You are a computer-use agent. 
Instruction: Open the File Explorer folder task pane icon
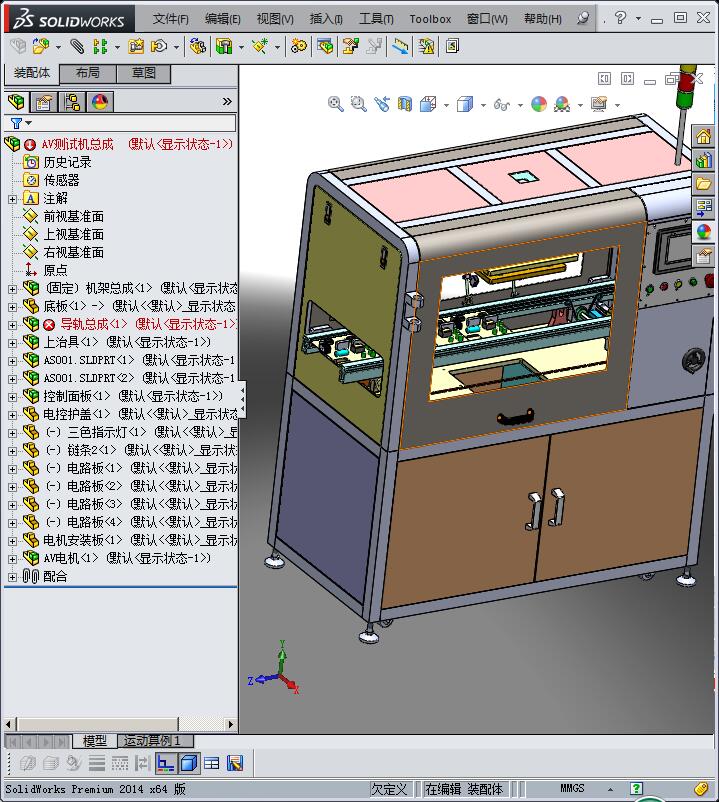click(x=704, y=184)
